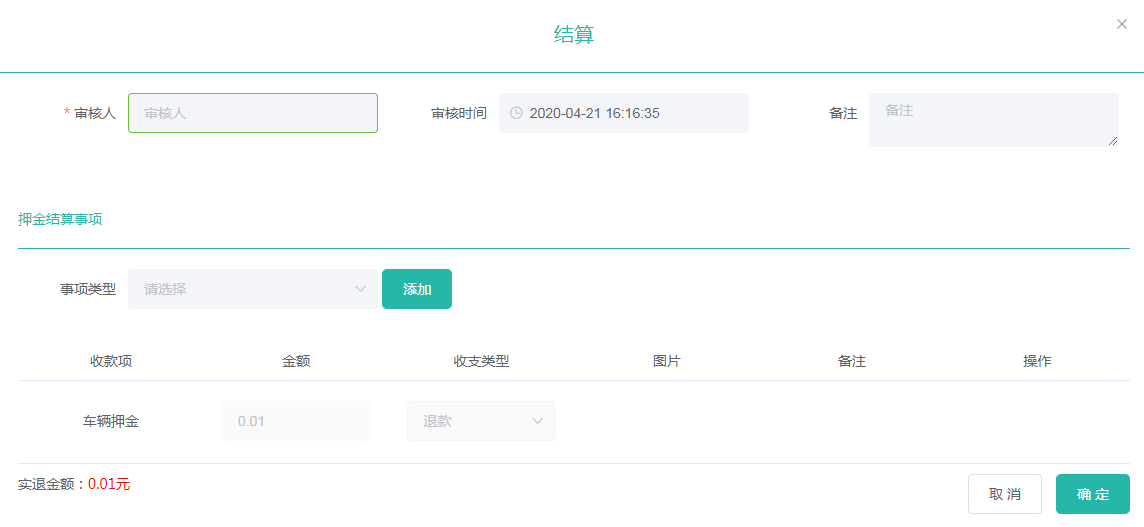The width and height of the screenshot is (1144, 527).
Task: Close the 结算 dialog with the X icon
Action: [x=1122, y=24]
